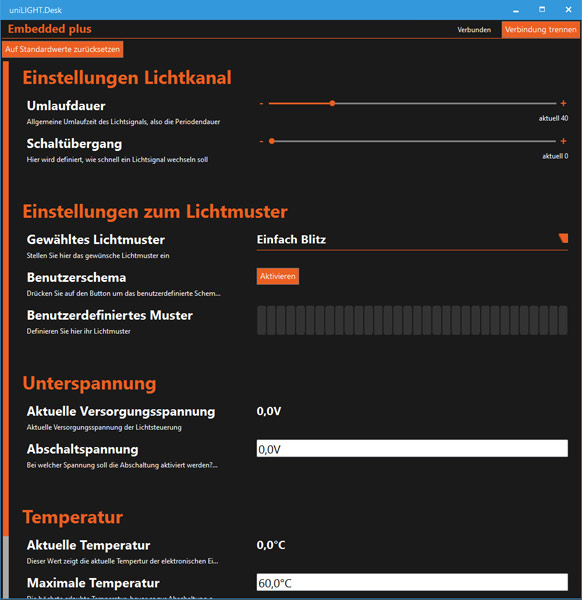Toggle last cell of Benutzerdefiniertes Muster
582x600 pixels.
563,320
